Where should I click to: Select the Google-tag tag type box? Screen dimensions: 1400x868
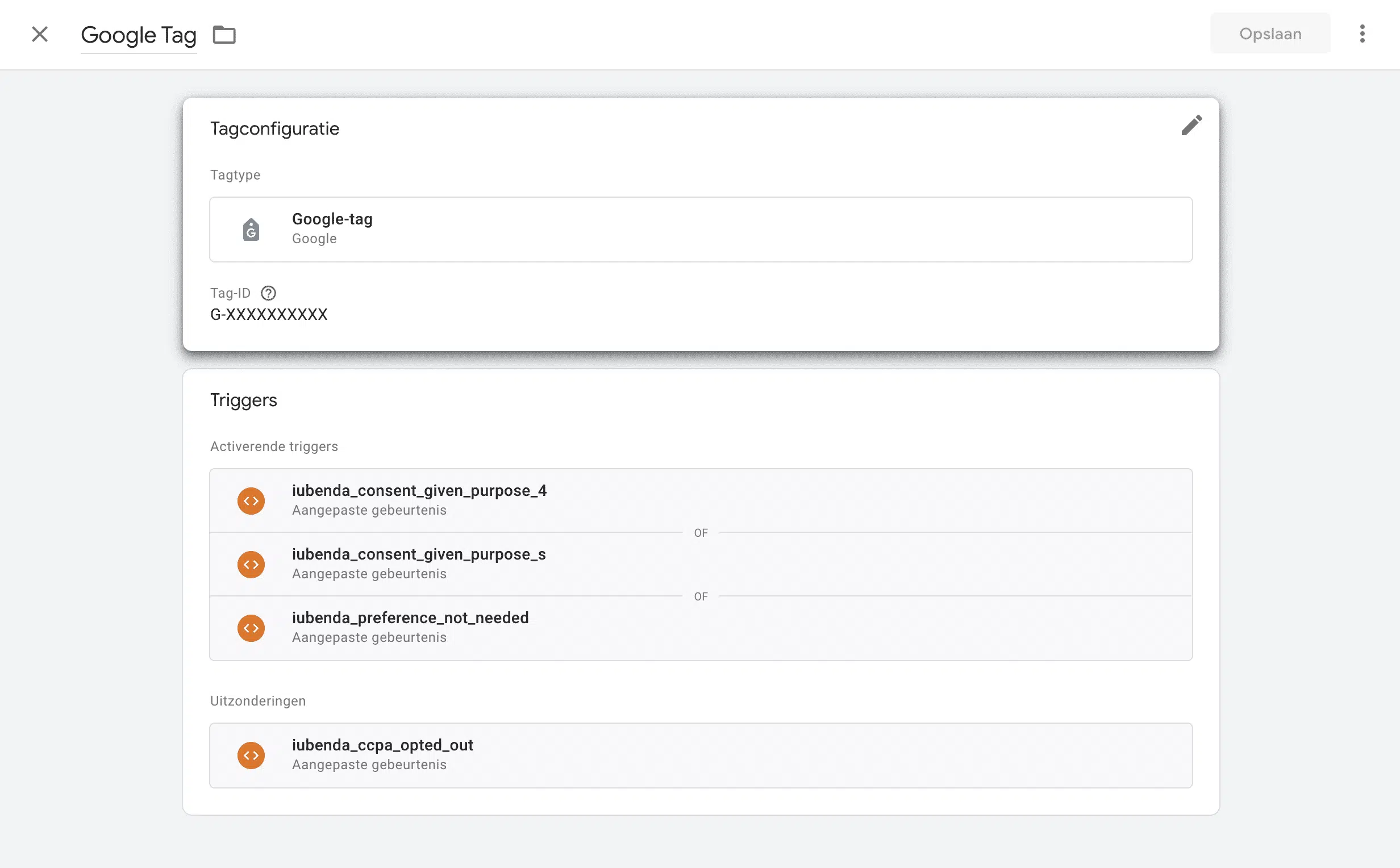coord(701,229)
